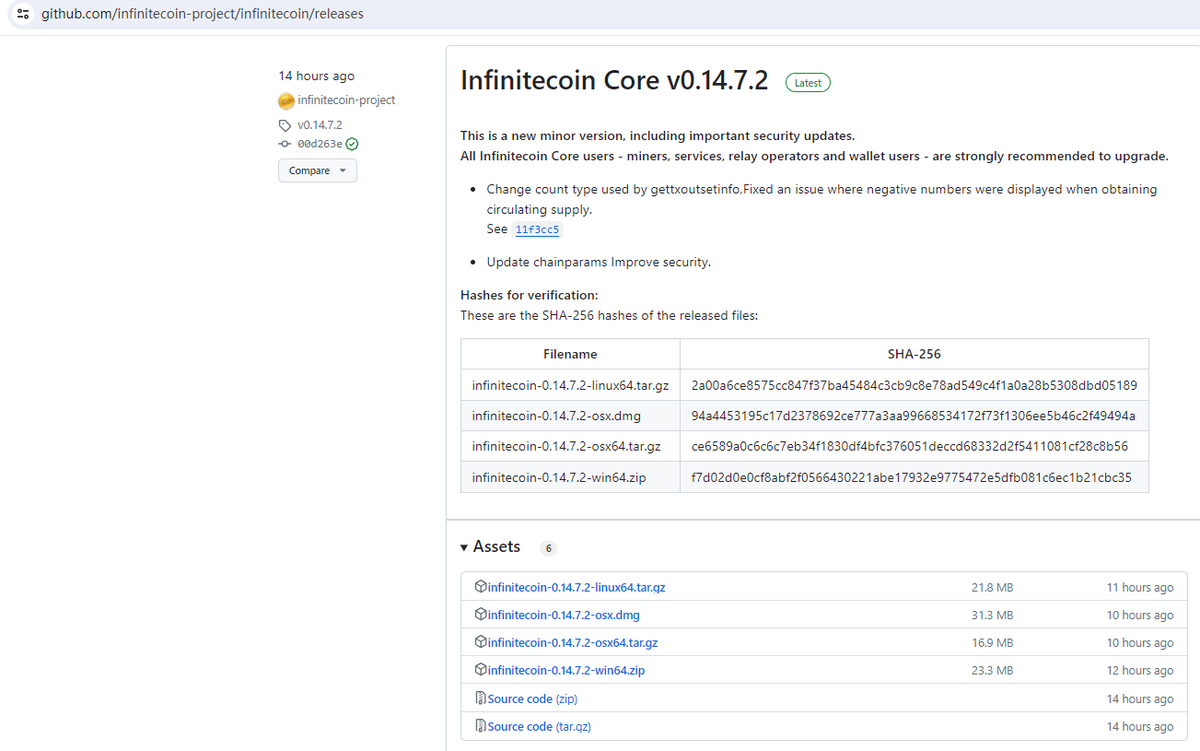The height and width of the screenshot is (751, 1200).
Task: Download Source code (tar.gz)
Action: (539, 727)
